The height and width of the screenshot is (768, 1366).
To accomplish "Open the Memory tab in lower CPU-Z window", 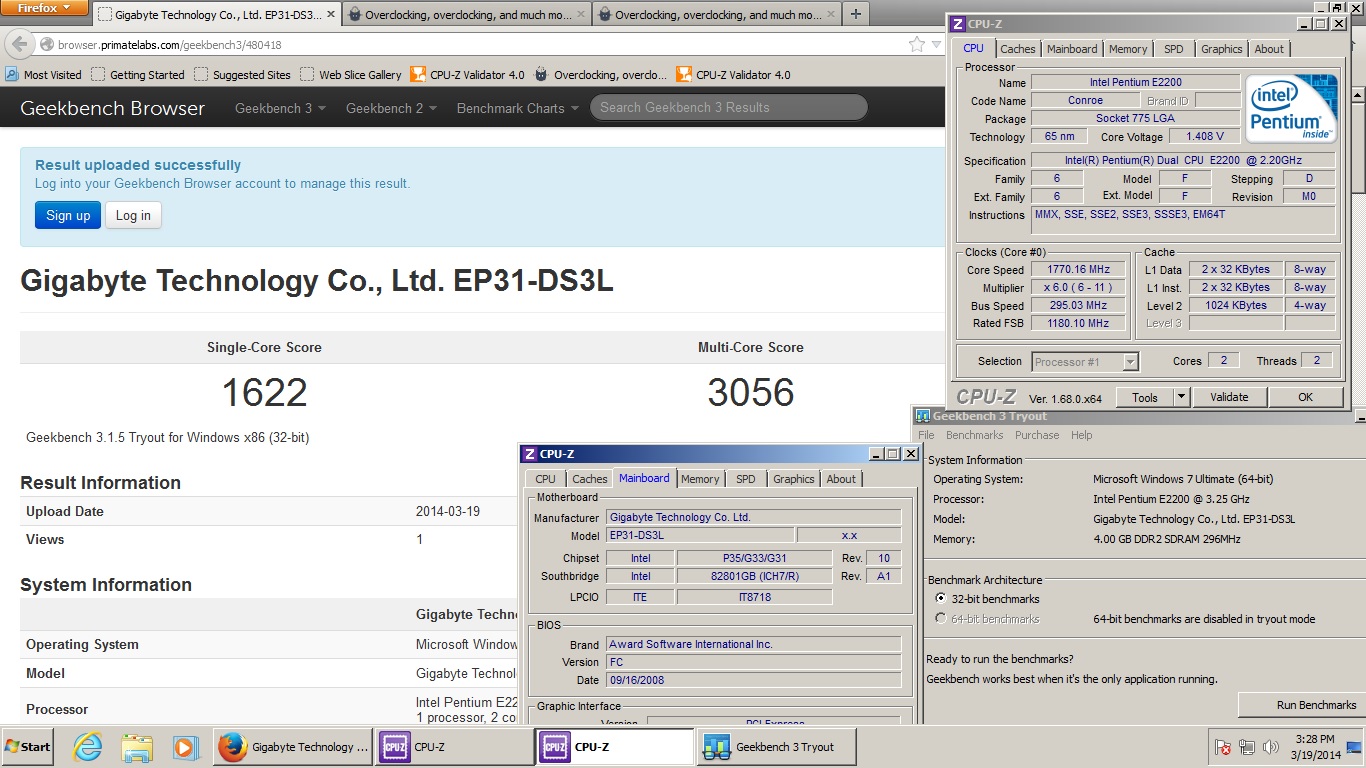I will [x=700, y=479].
